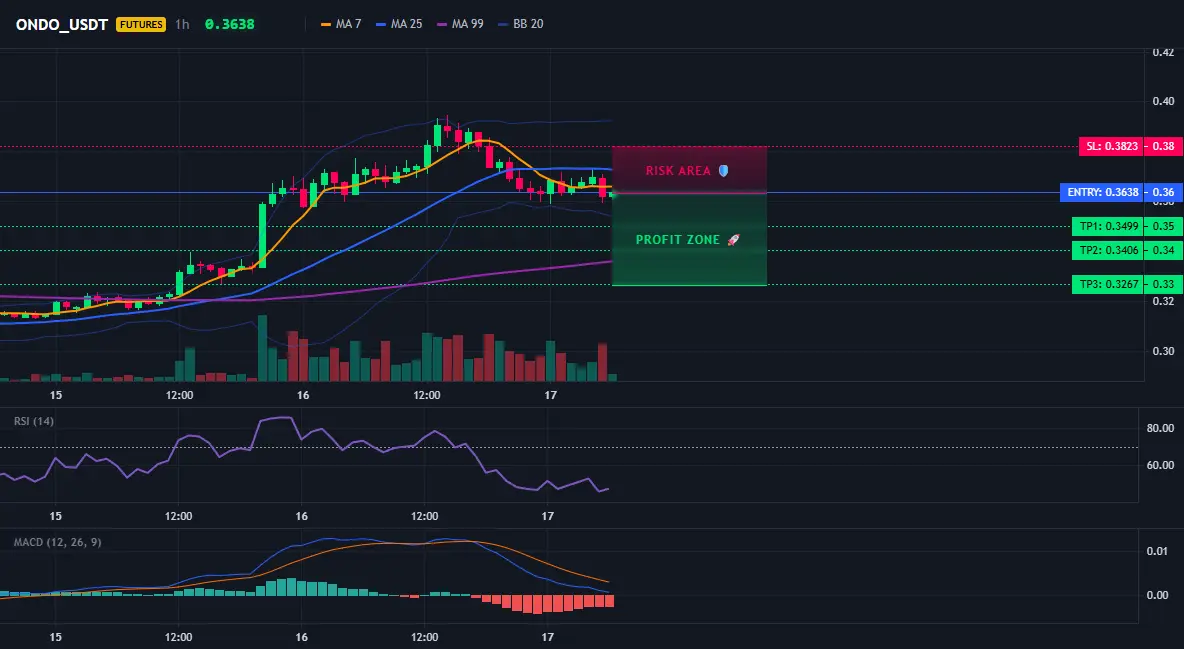The height and width of the screenshot is (649, 1184).
Task: Click the 0.01 MACD axis label
Action: [x=1158, y=551]
